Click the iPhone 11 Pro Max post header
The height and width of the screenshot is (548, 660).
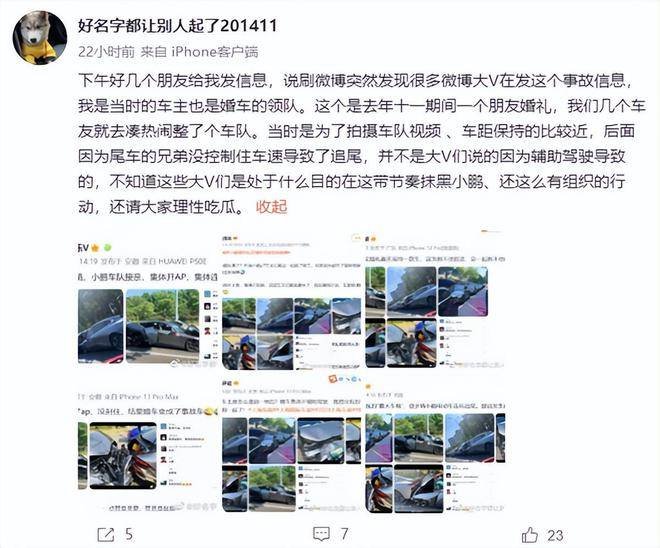pos(129,397)
